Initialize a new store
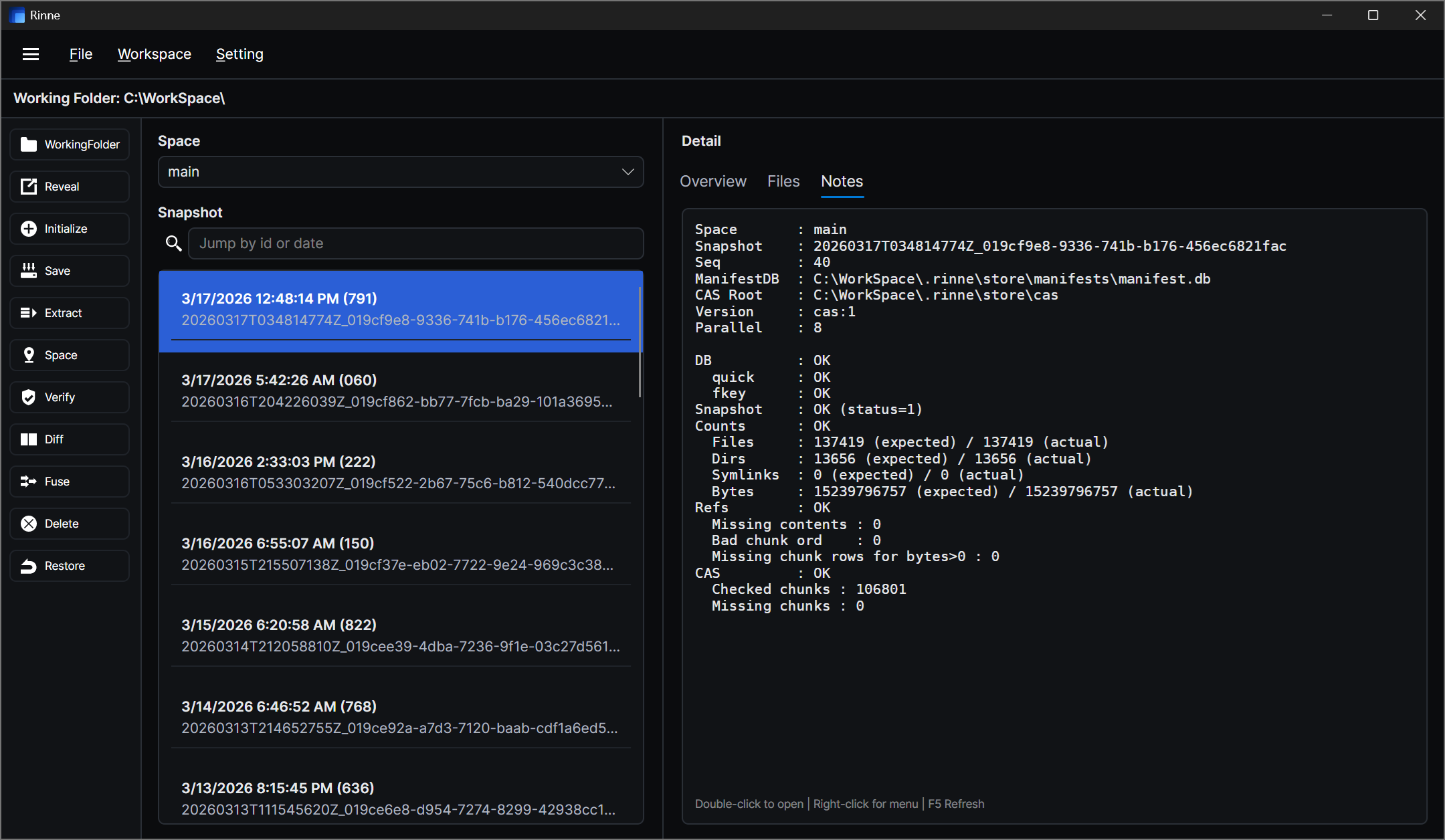 [69, 228]
